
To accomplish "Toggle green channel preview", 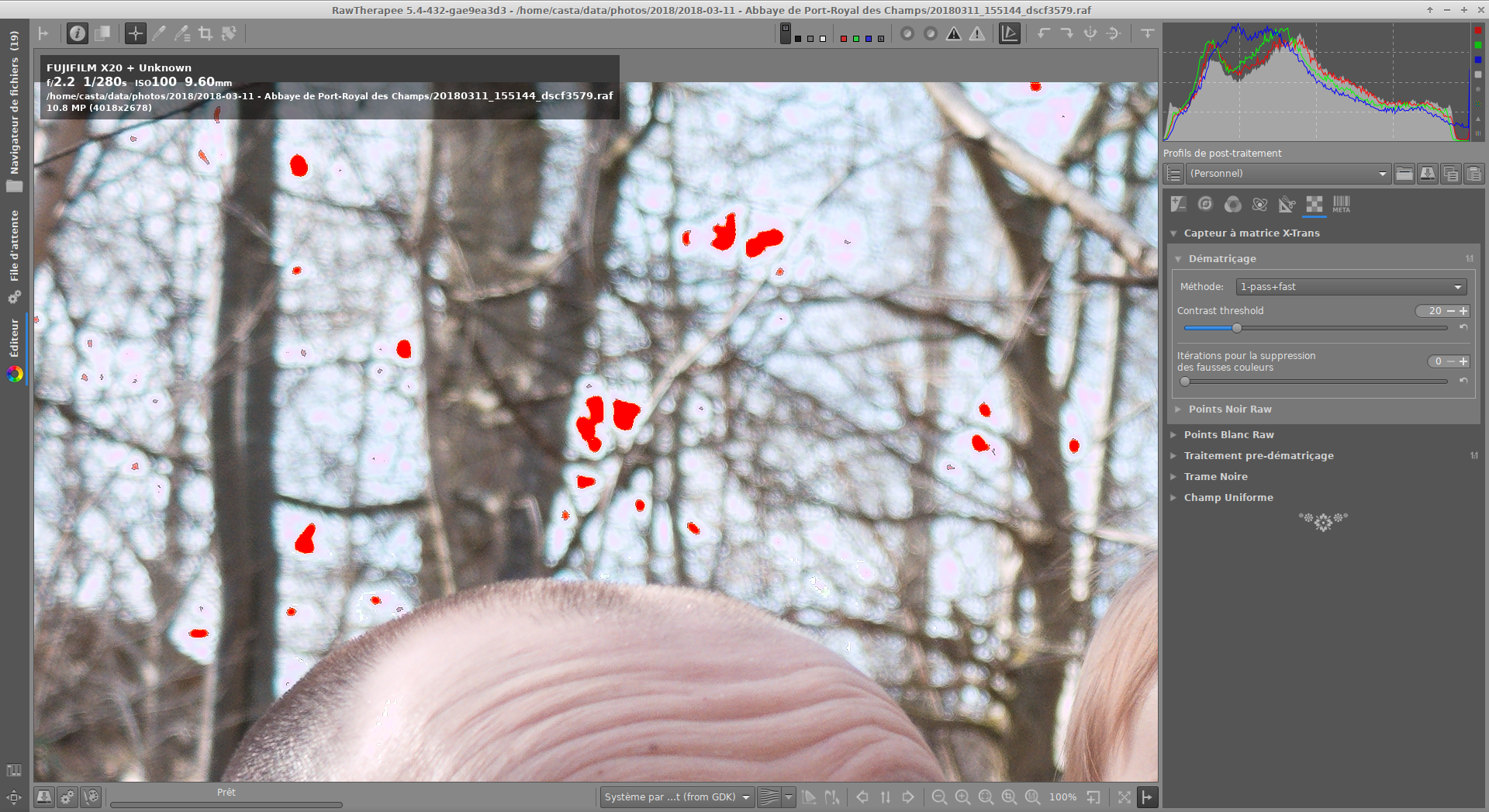I will (856, 38).
